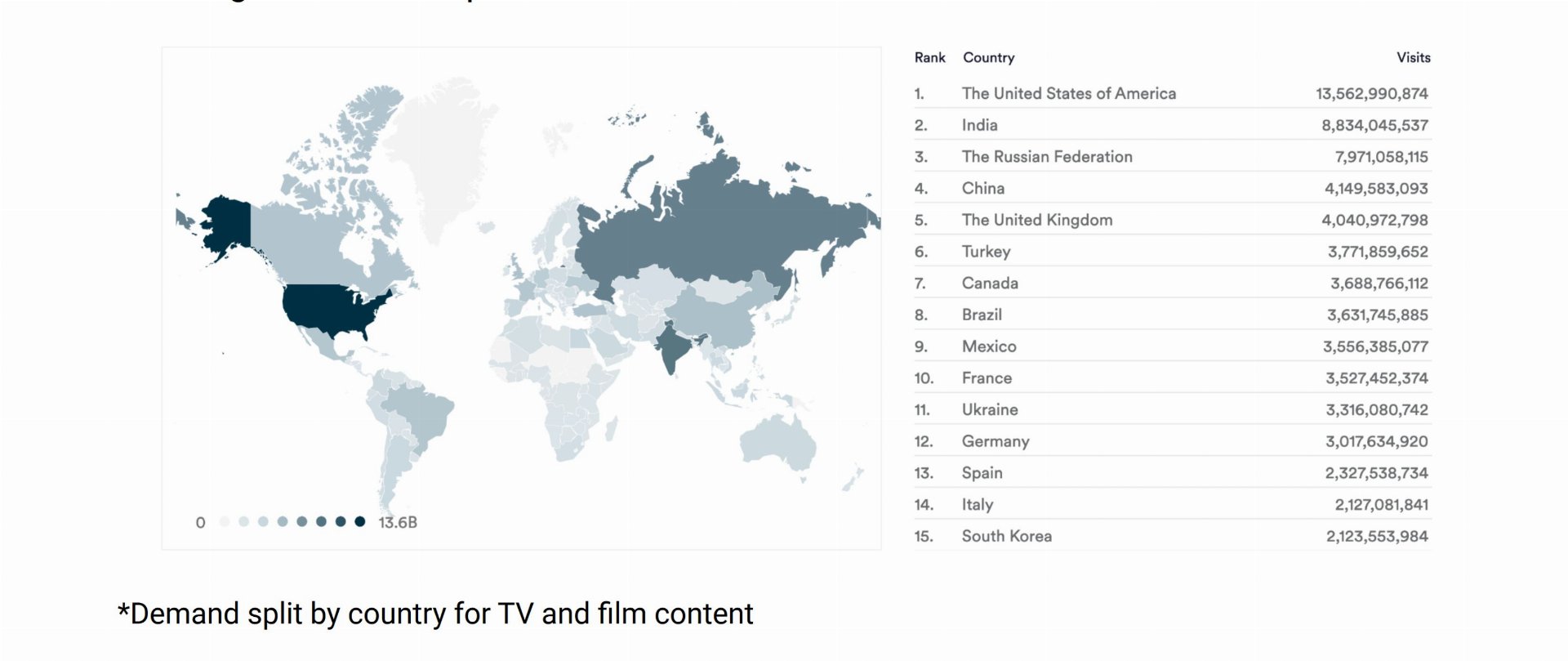This screenshot has height=661, width=1568.
Task: Select the Brazil country row
Action: click(x=1172, y=315)
